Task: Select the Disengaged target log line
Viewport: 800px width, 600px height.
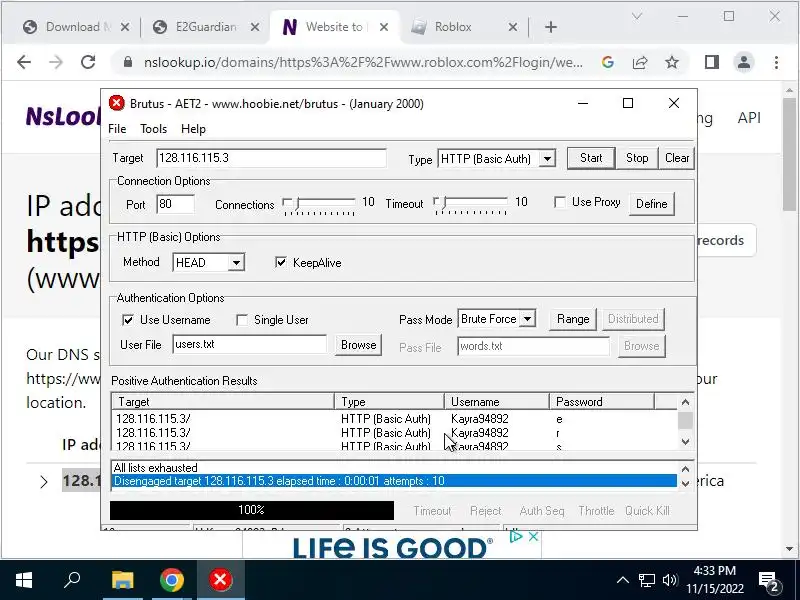Action: (394, 481)
